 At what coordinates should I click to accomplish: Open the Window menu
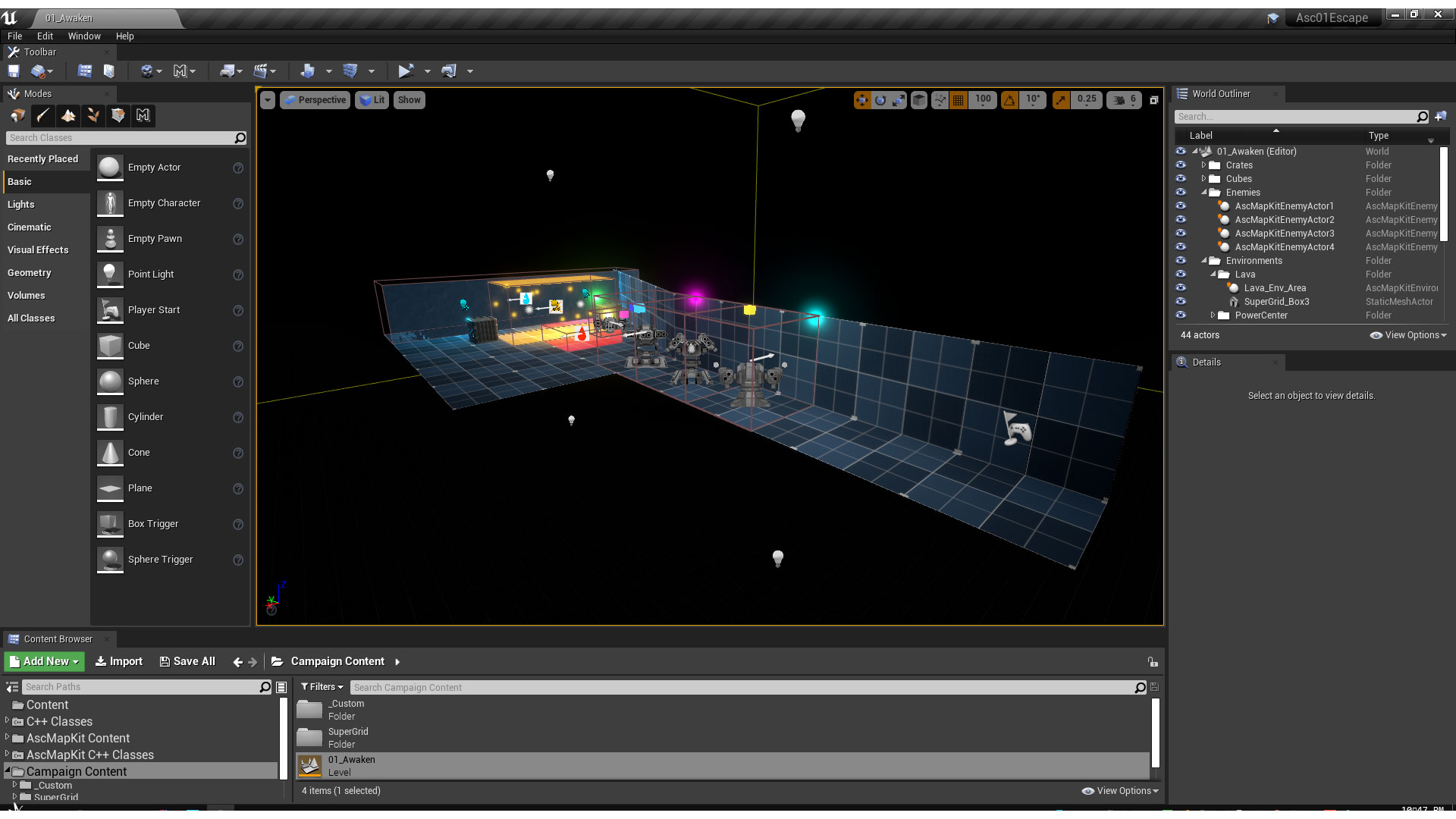[84, 36]
